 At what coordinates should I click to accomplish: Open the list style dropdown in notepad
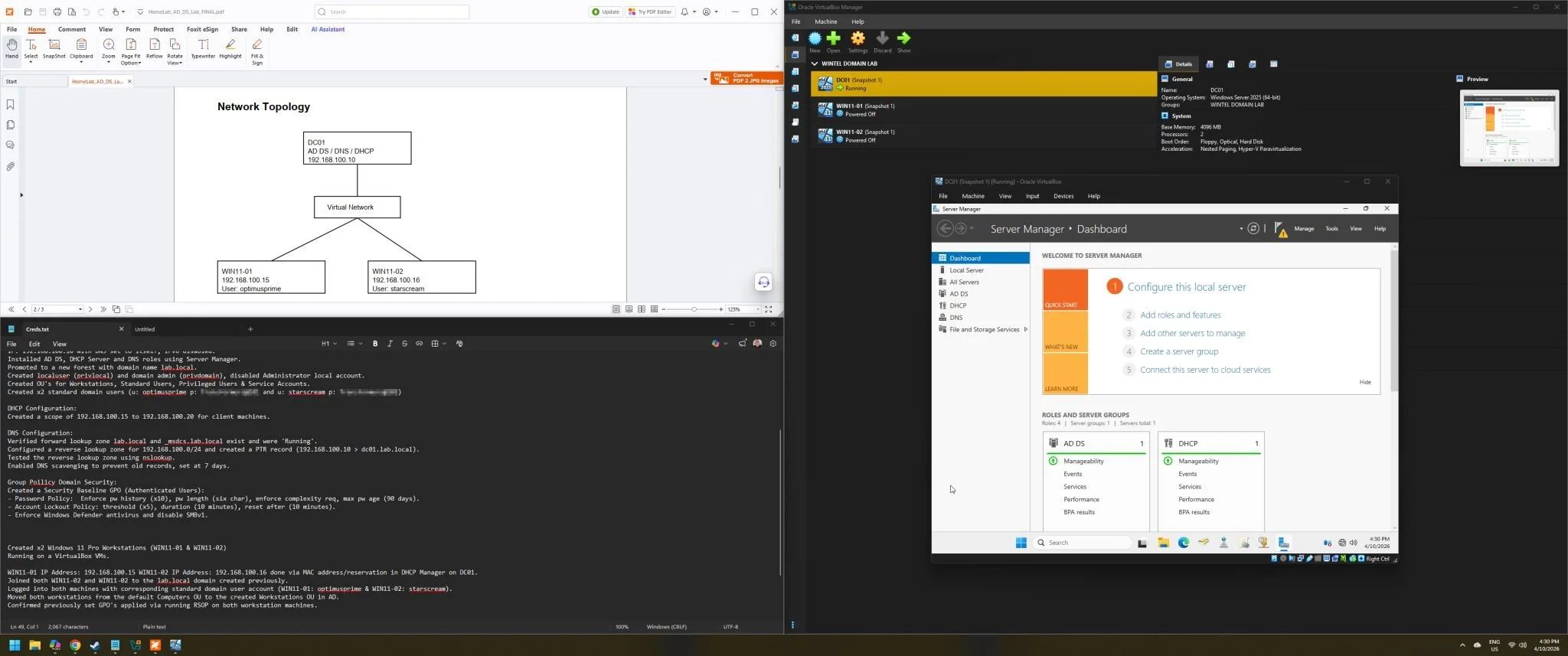(354, 344)
